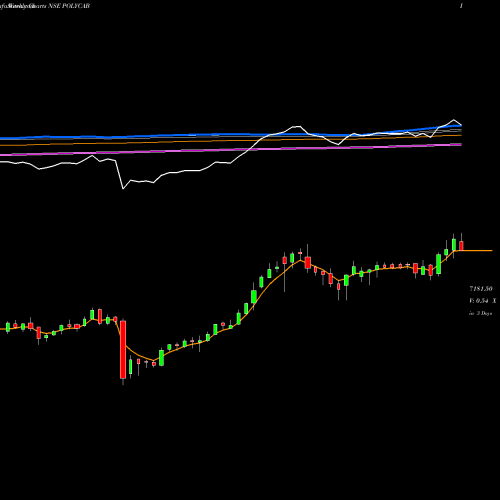Click the 'in 2 Days' label
This screenshot has height=500, width=500.
pyautogui.click(x=481, y=313)
